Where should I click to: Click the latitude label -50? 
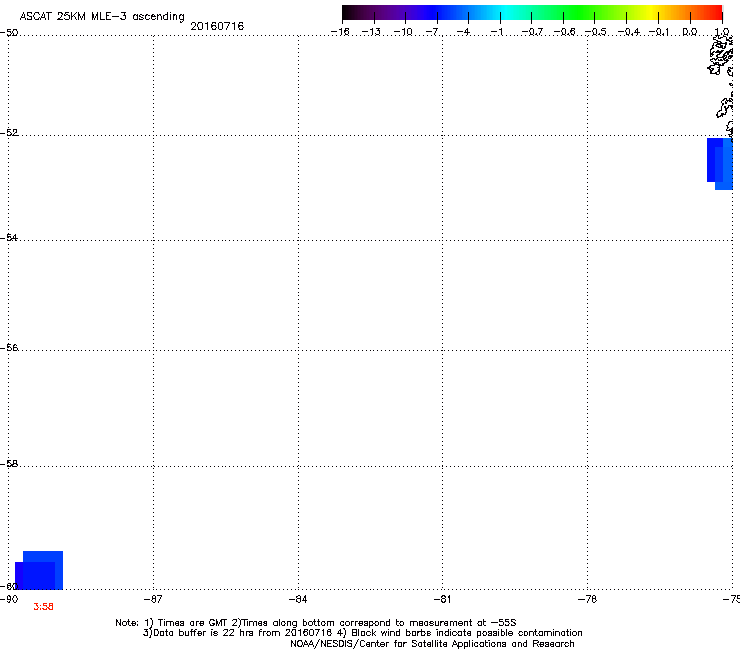[x=9, y=33]
